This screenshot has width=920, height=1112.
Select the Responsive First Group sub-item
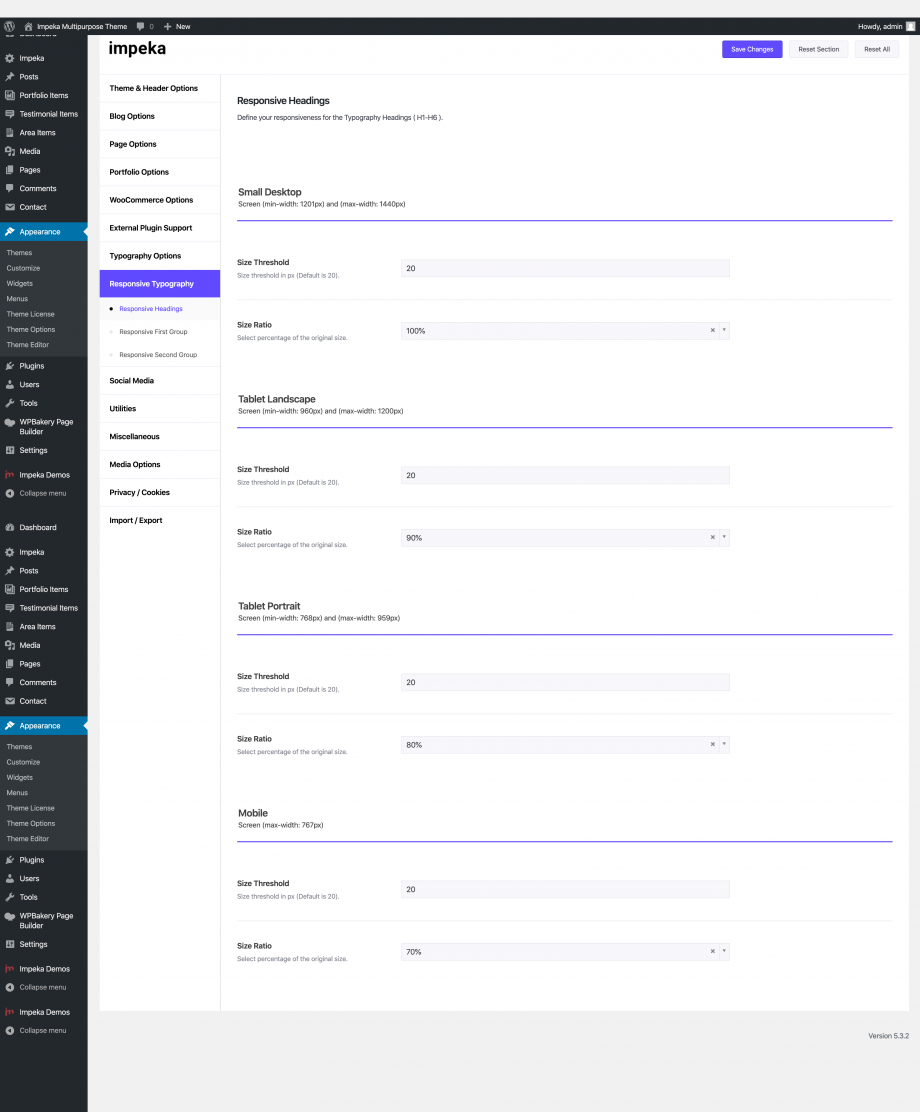(x=152, y=331)
